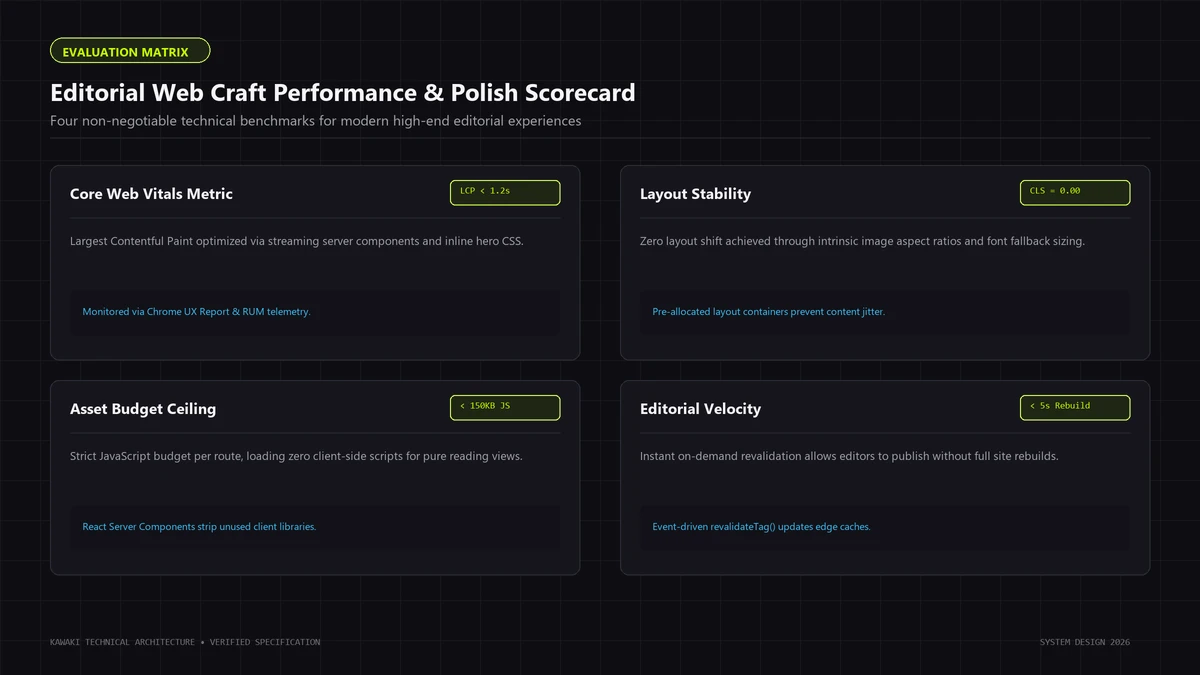
Task: Select the 'Largest Contentful Paint optimized' description
Action: [x=297, y=241]
